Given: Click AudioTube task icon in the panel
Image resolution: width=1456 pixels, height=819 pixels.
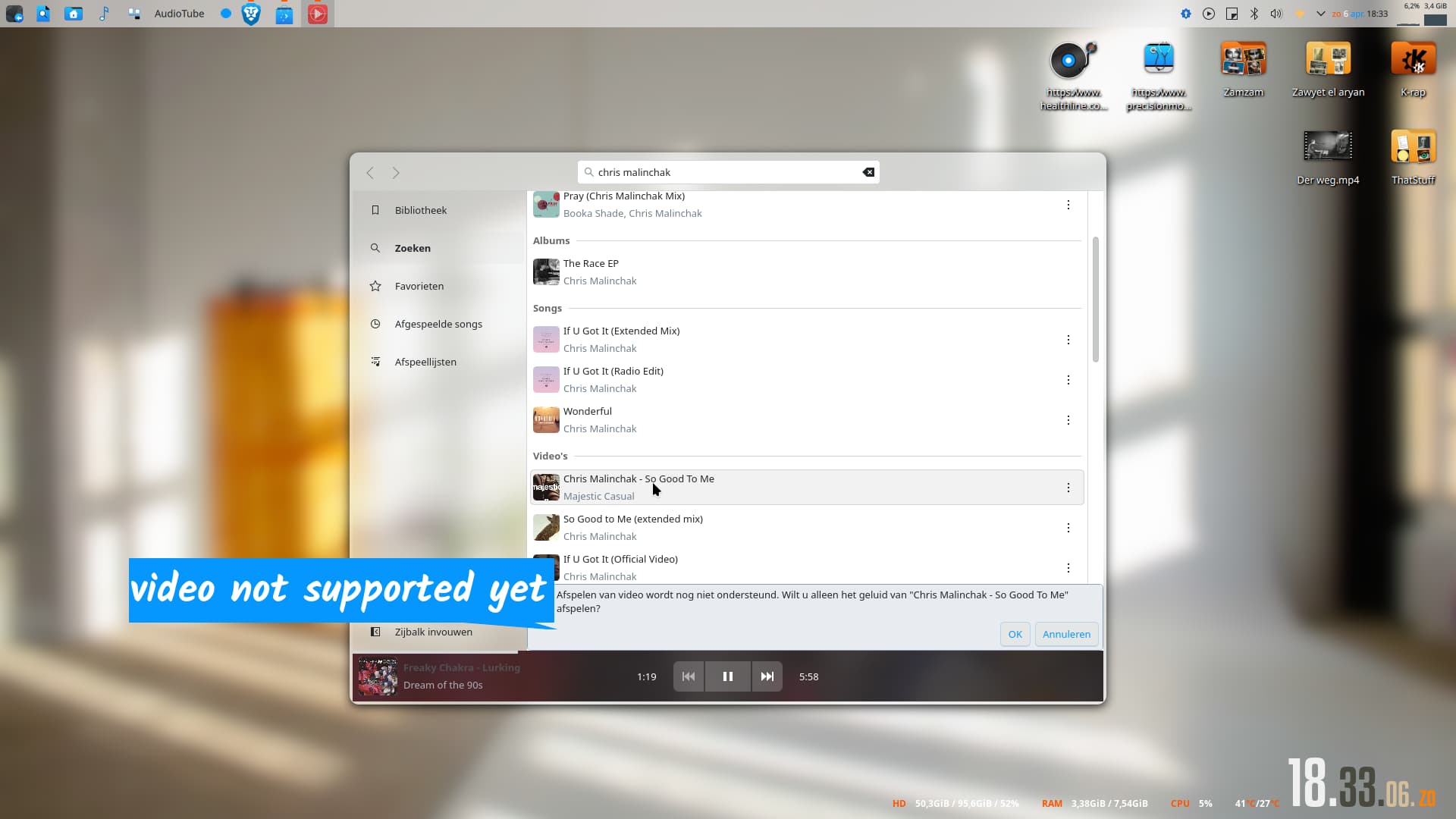Looking at the screenshot, I should pos(318,14).
